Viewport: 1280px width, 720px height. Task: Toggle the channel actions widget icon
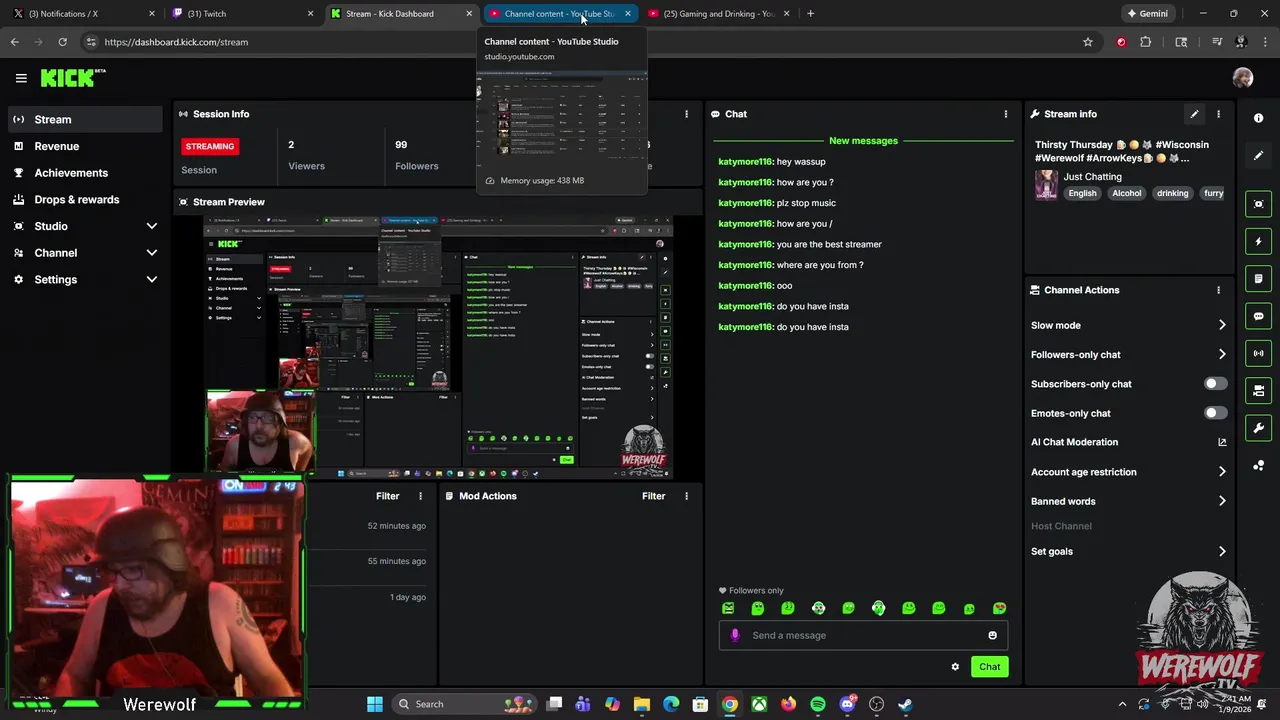click(x=1259, y=390)
